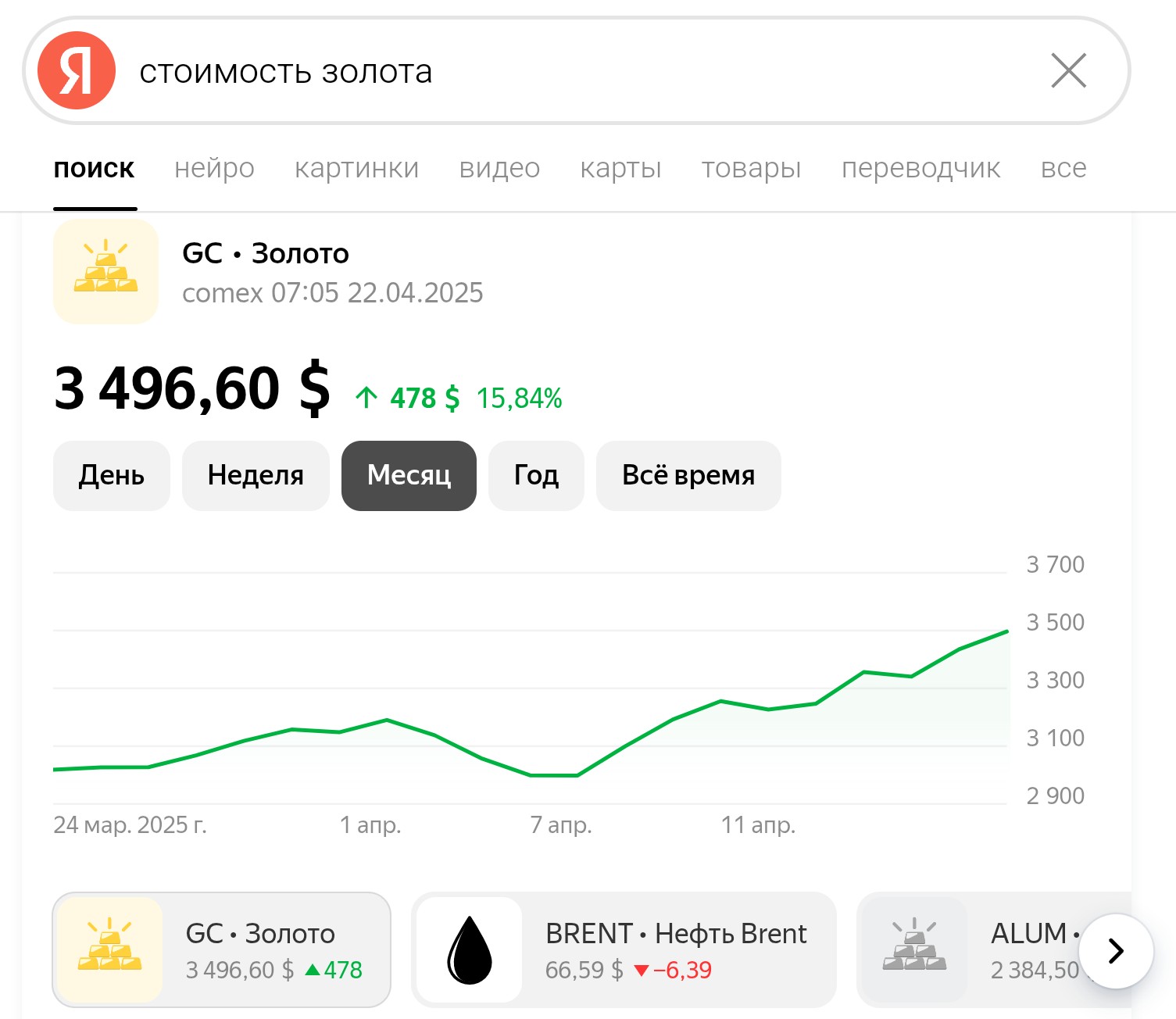Viewport: 1176px width, 1019px height.
Task: Select the День time range
Action: (x=111, y=476)
